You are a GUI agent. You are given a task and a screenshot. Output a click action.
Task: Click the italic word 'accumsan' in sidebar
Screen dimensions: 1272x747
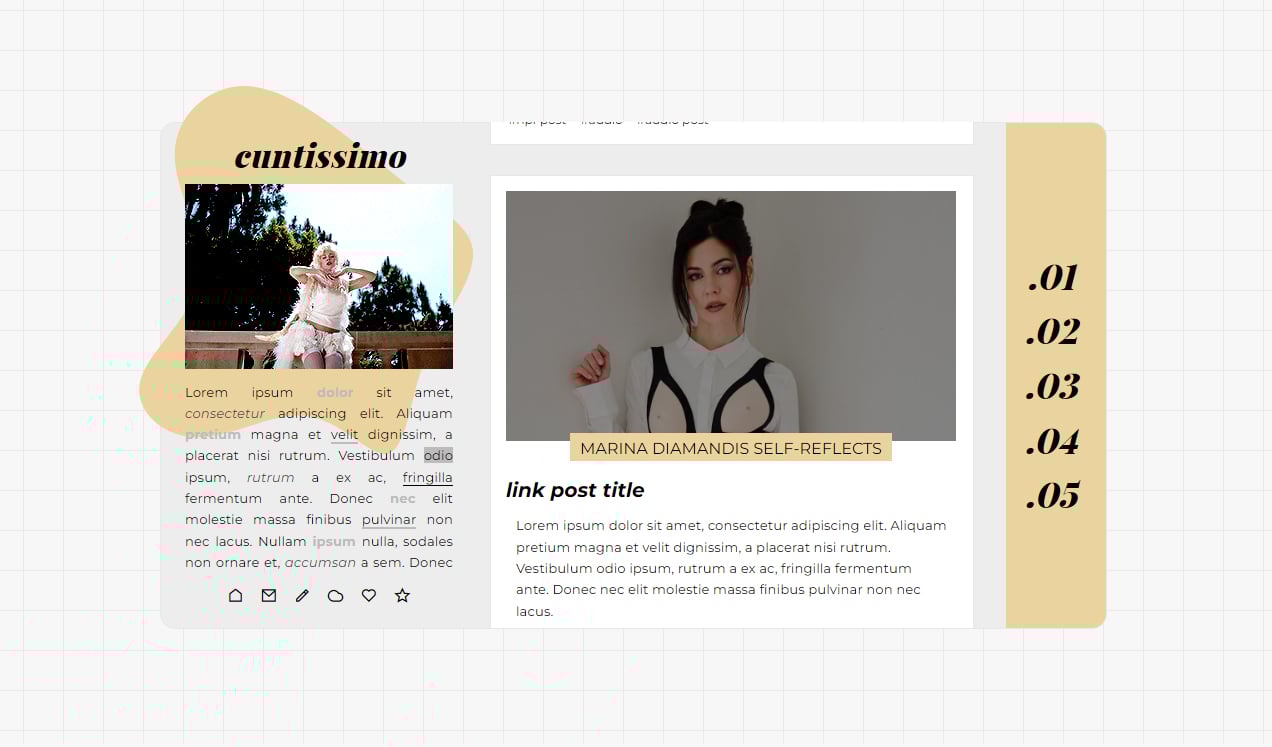[x=320, y=563]
